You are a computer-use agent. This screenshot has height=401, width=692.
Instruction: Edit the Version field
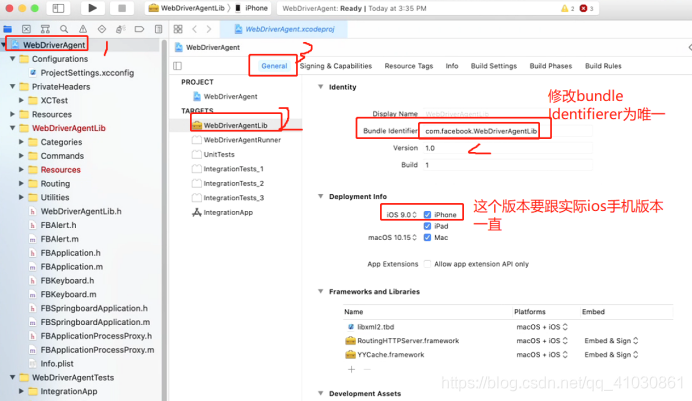(x=508, y=148)
